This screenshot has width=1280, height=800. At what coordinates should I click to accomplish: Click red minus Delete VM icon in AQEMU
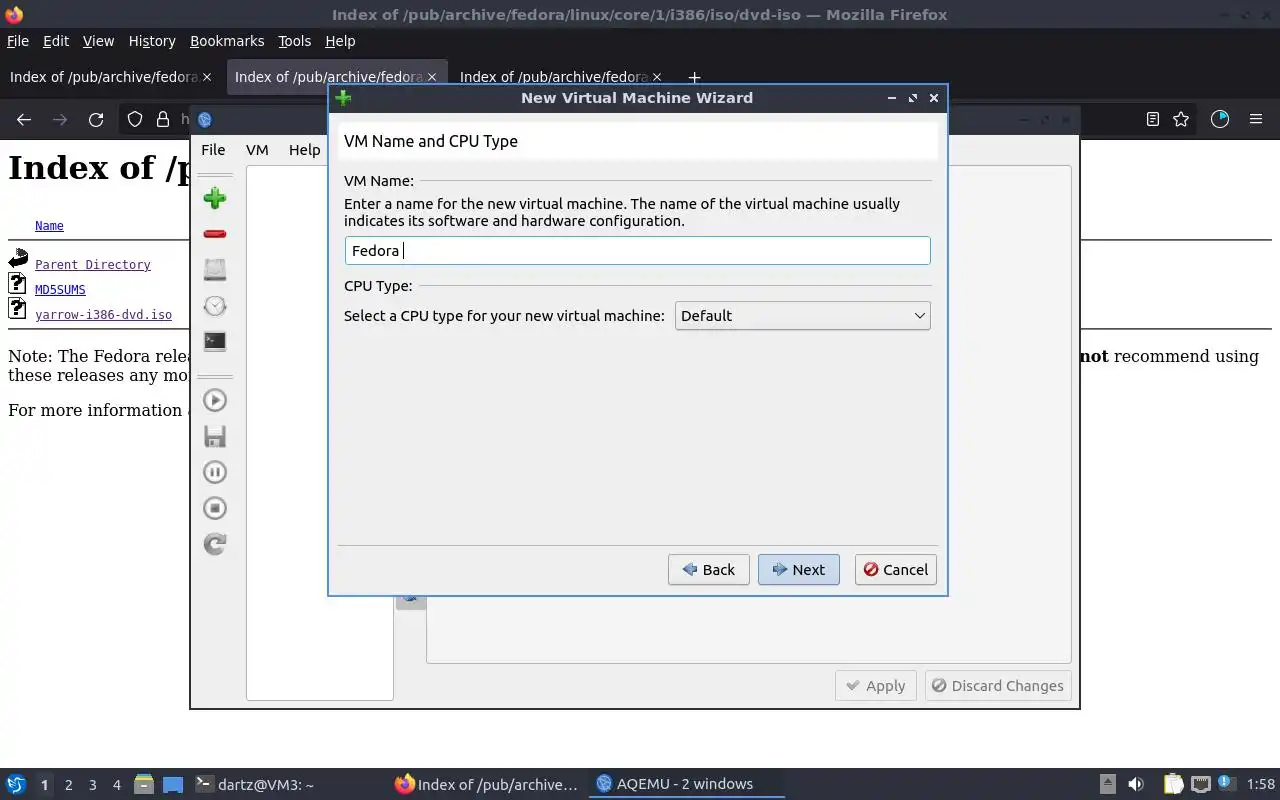(x=214, y=234)
